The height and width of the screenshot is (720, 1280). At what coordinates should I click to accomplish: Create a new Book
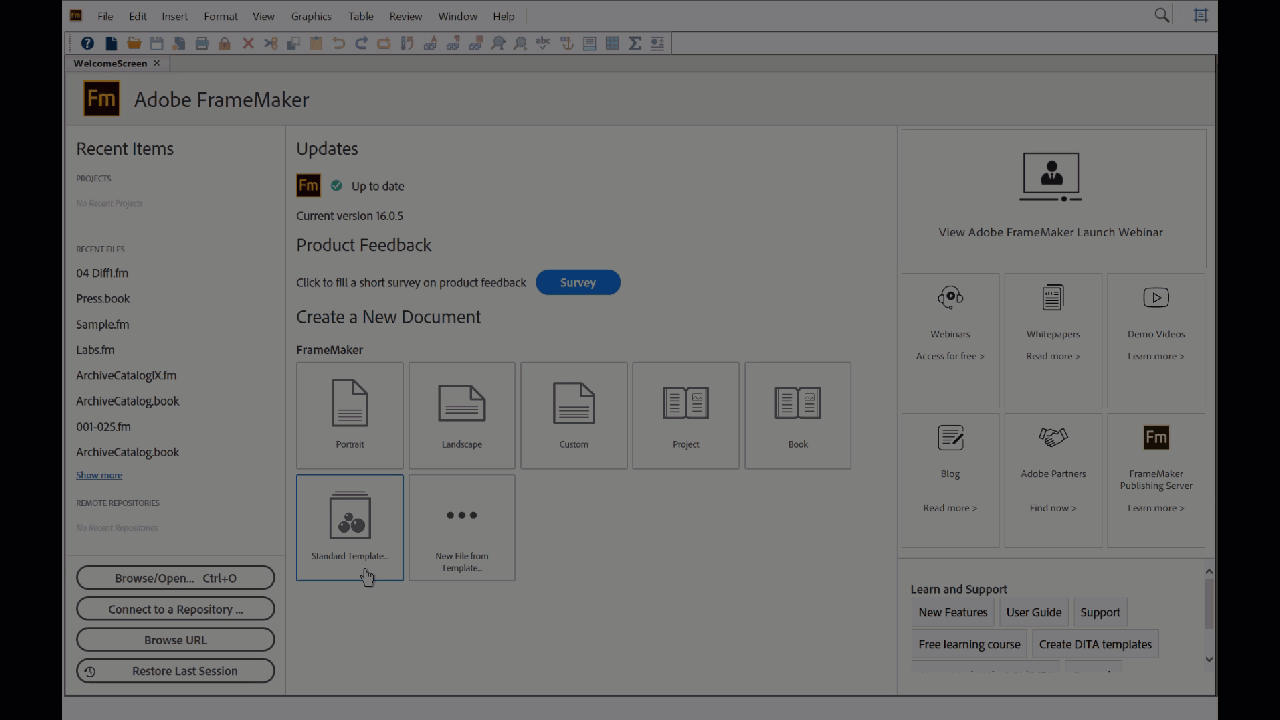pos(798,415)
